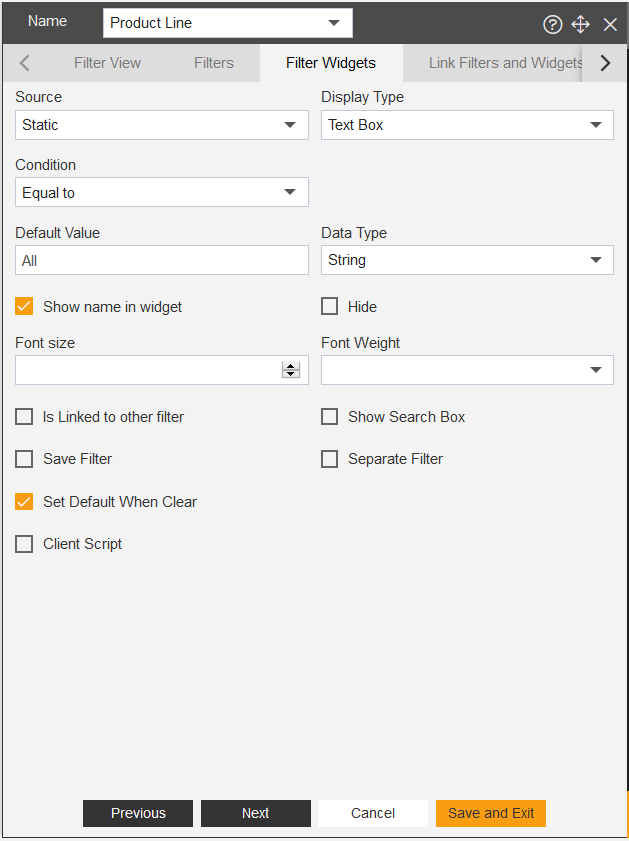This screenshot has height=841, width=629.
Task: Expand the Display Type dropdown
Action: click(468, 125)
